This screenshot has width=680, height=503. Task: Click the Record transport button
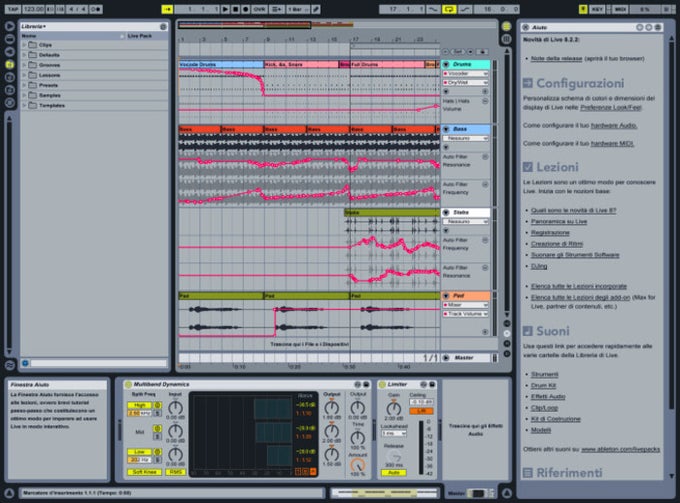pos(245,9)
